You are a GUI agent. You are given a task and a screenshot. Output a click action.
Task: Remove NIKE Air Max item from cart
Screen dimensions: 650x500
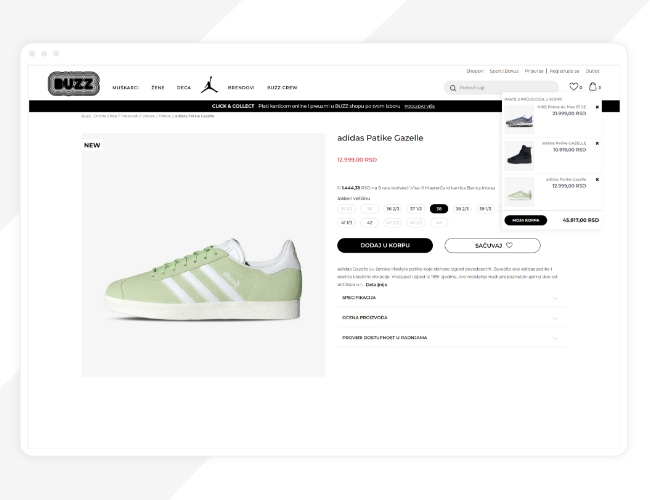pos(597,107)
